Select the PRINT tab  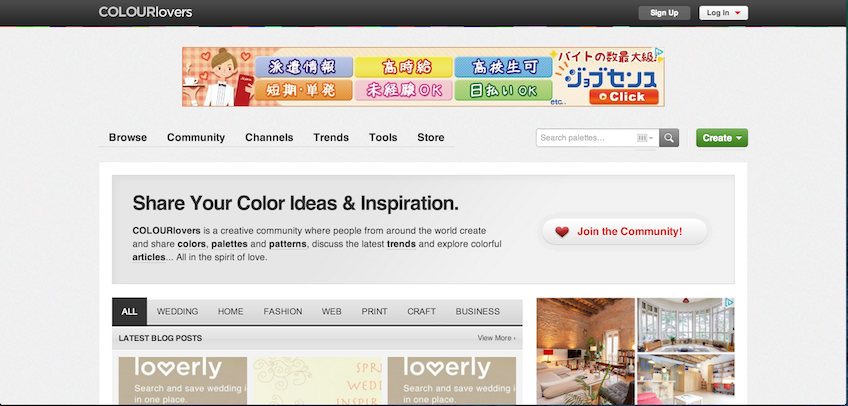[x=374, y=311]
